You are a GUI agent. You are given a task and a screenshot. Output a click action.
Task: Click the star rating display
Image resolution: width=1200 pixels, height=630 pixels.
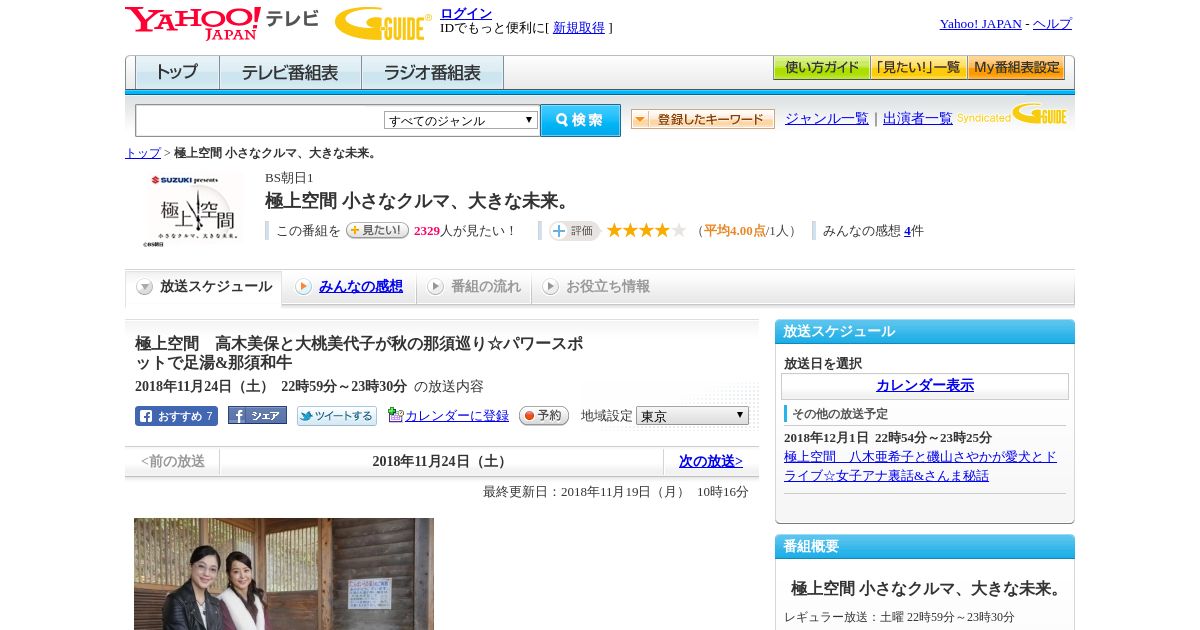[646, 230]
